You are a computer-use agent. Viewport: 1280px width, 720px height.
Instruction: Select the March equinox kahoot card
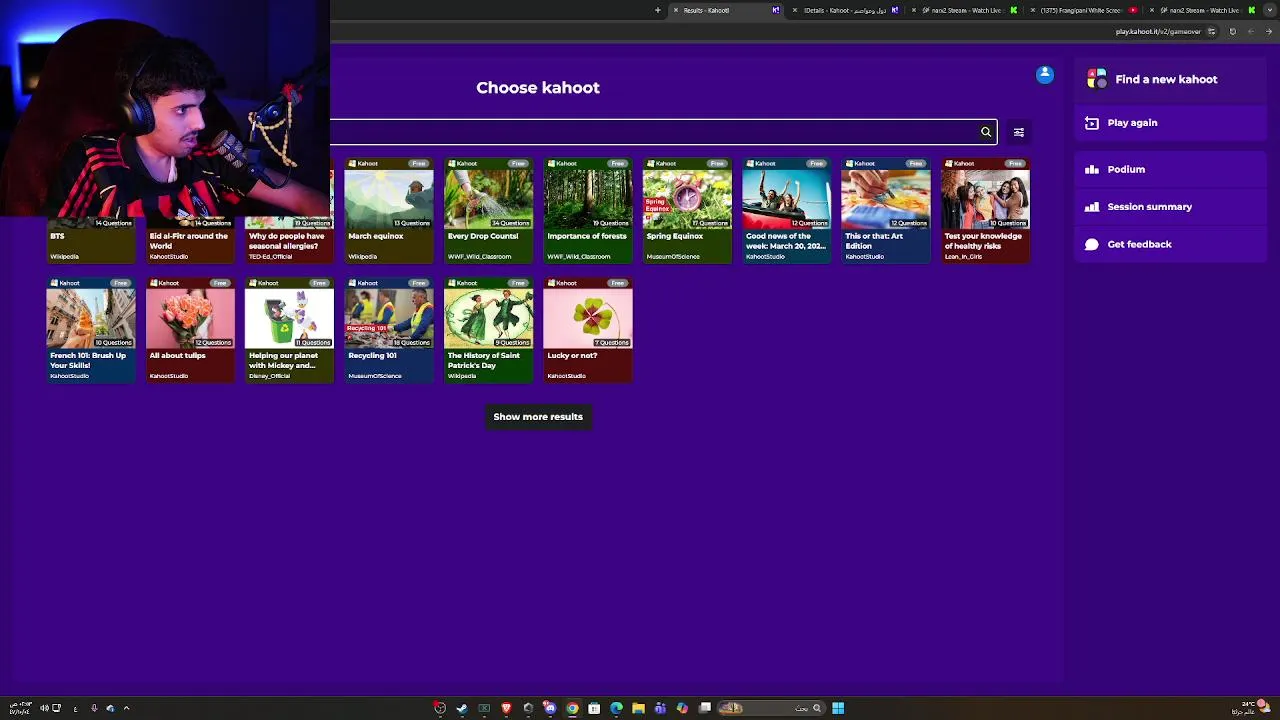(x=389, y=211)
